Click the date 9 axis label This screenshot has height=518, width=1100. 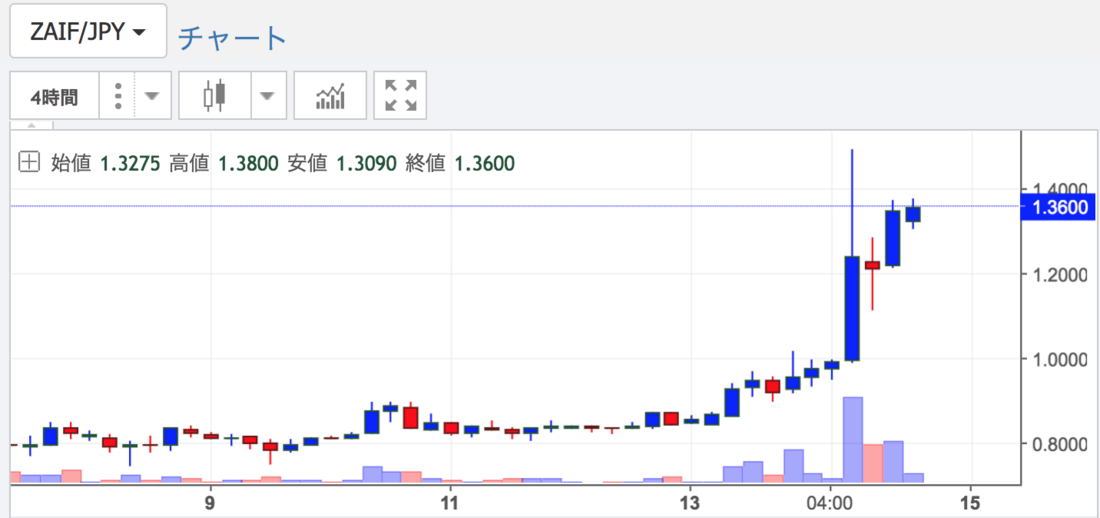click(209, 503)
